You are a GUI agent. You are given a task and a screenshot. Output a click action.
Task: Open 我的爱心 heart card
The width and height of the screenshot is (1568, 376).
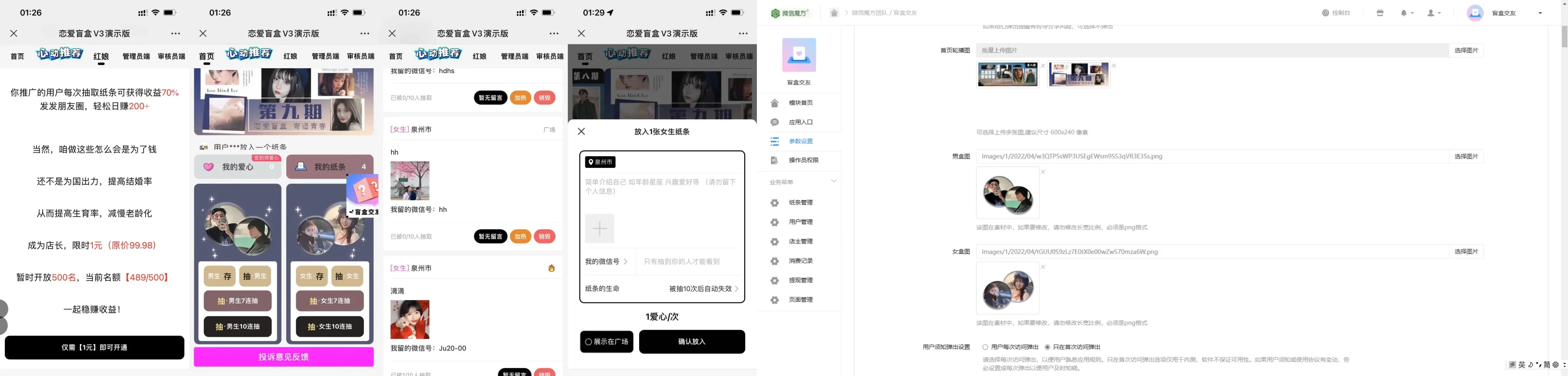tap(238, 167)
